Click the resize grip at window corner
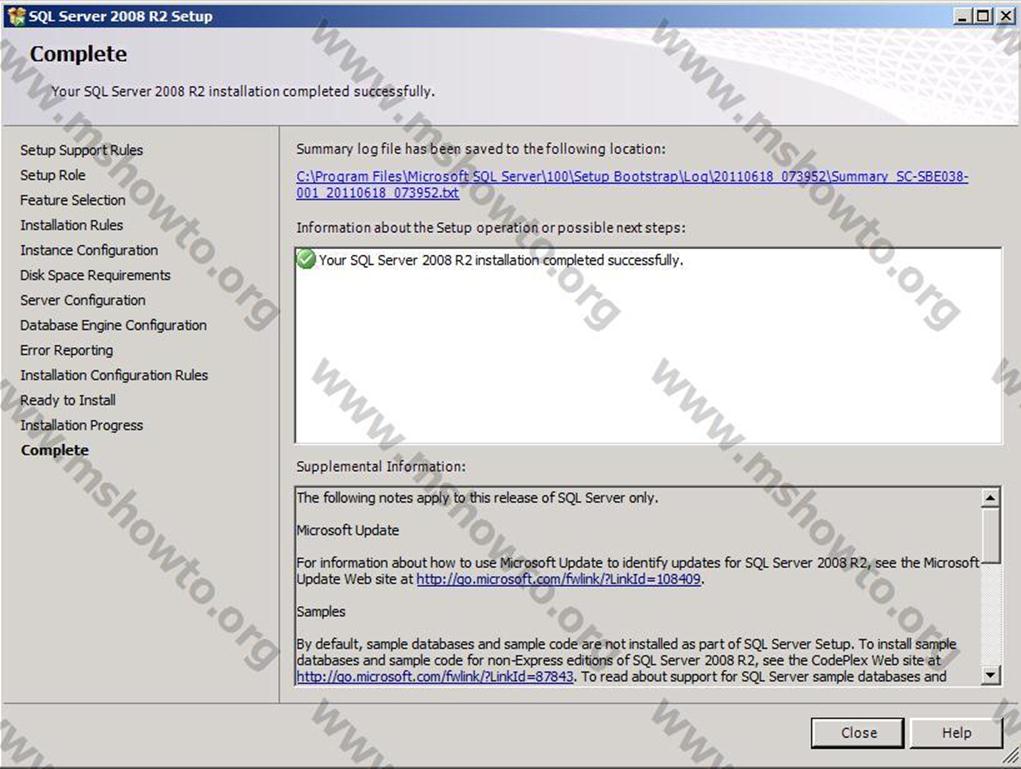Viewport: 1021px width, 769px height. point(1011,756)
